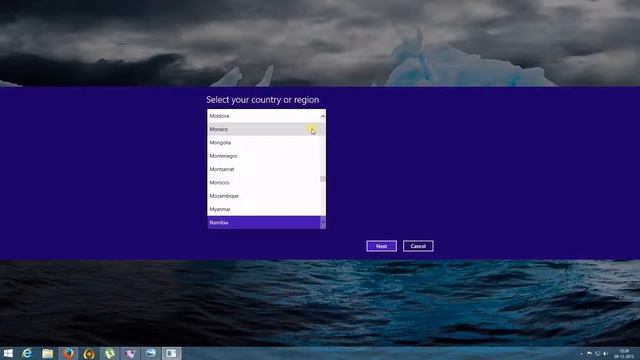The height and width of the screenshot is (360, 640).
Task: Select Mozambique in the country list
Action: tap(264, 196)
